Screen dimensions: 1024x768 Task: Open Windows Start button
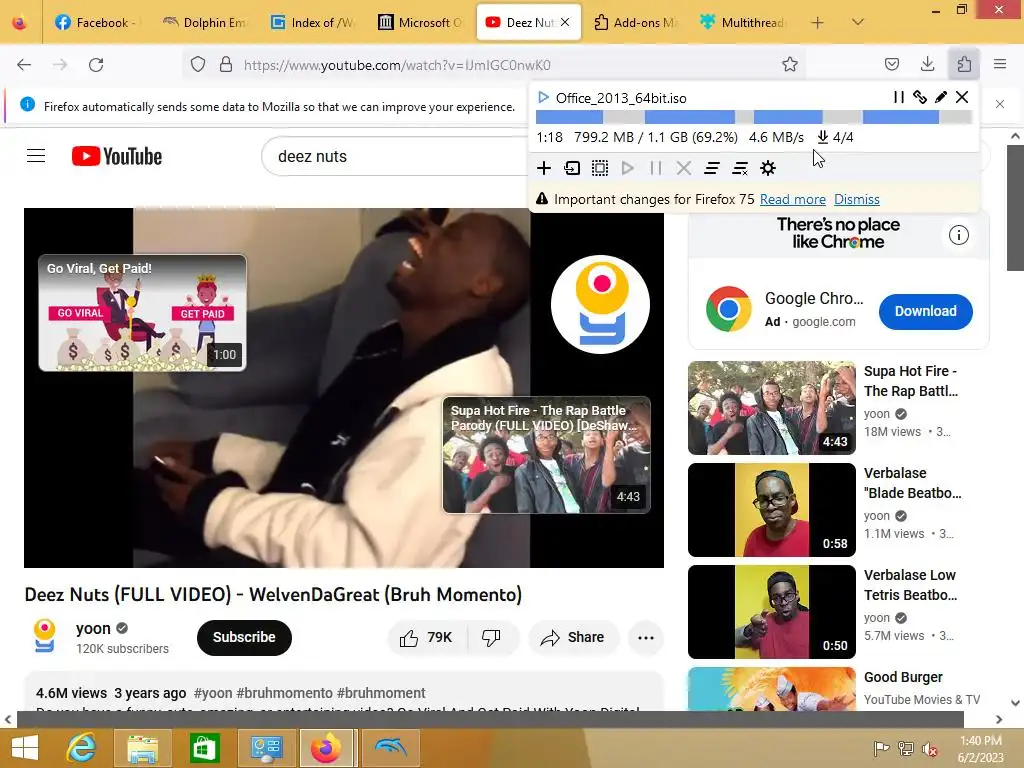[25, 748]
